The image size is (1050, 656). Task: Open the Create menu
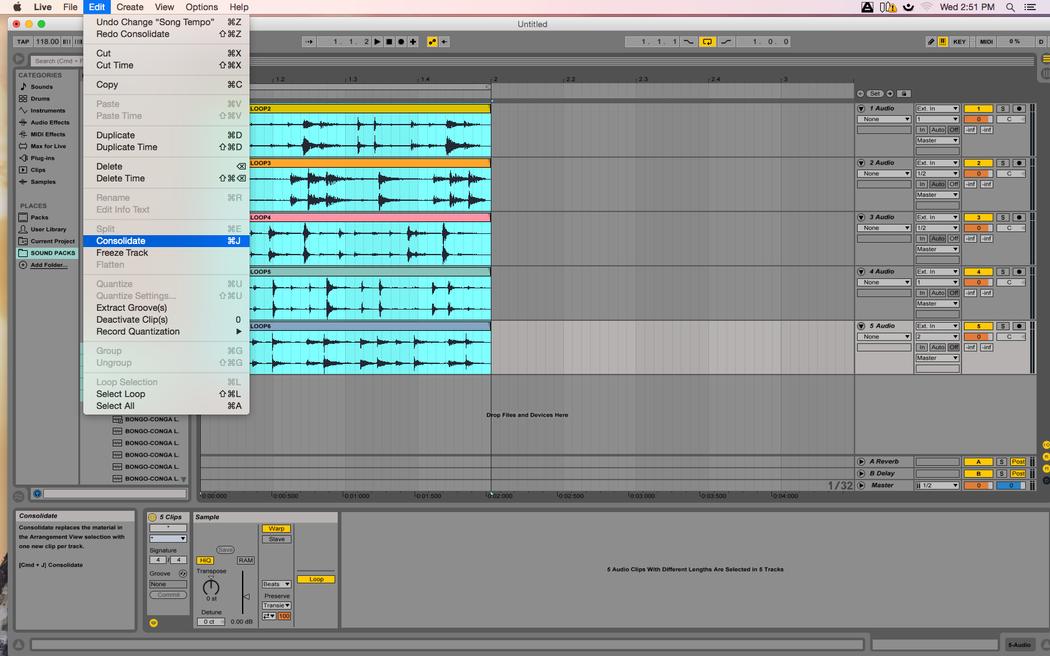(129, 7)
